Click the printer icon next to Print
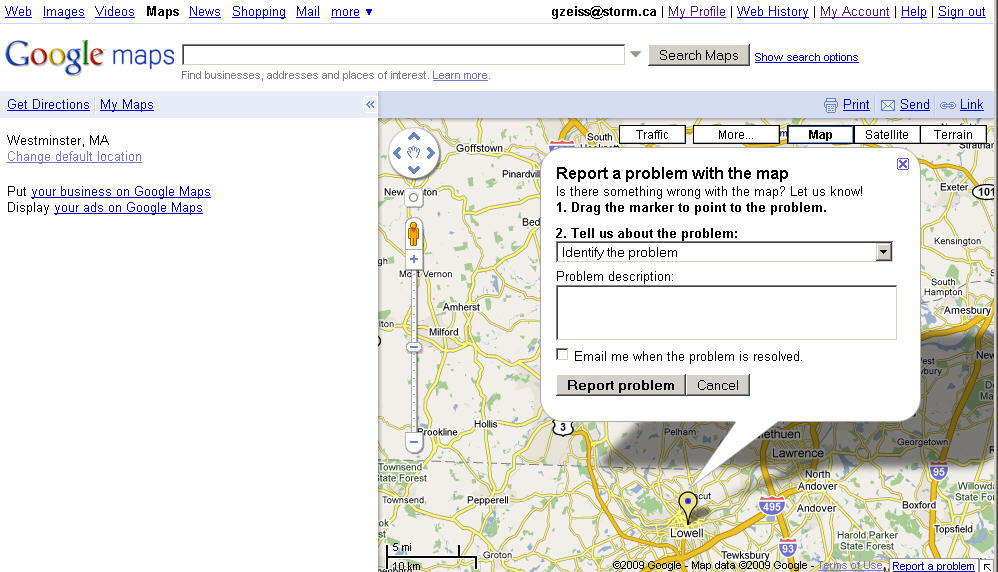The height and width of the screenshot is (572, 998). pyautogui.click(x=830, y=105)
